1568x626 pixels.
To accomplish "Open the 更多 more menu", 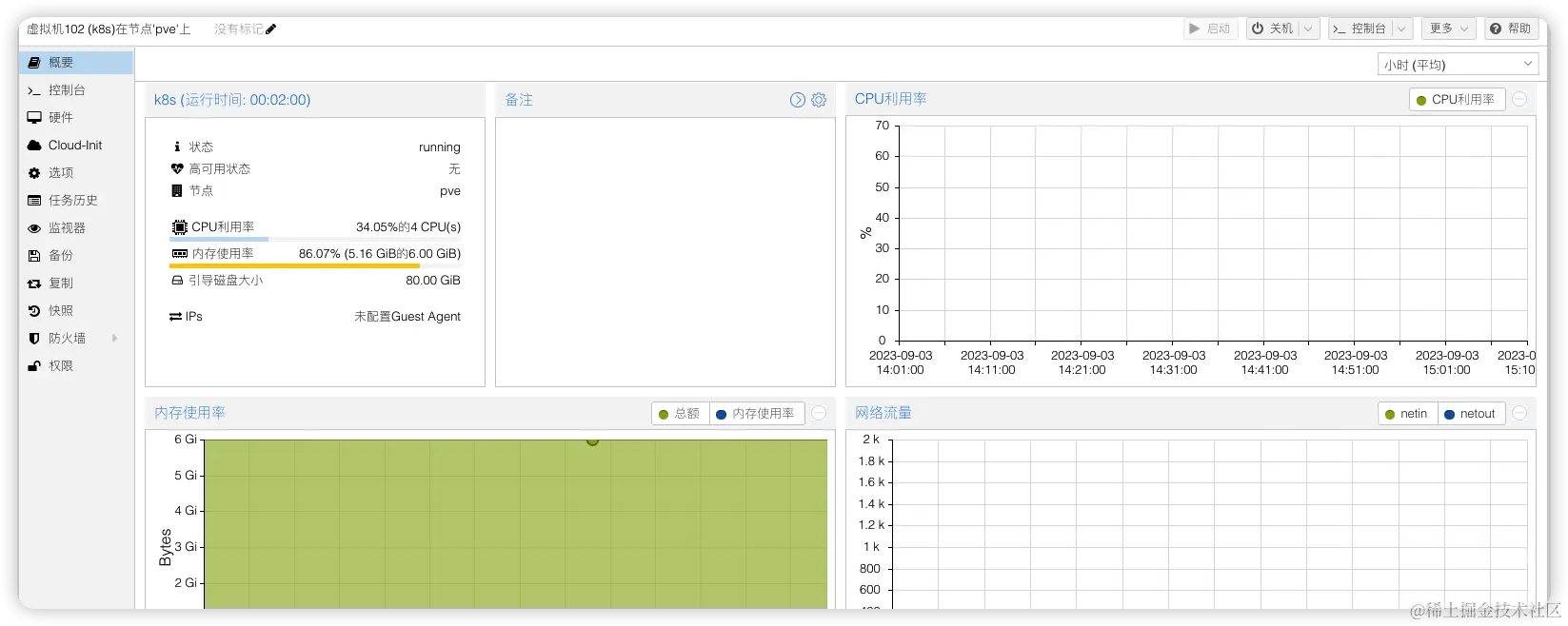I will [x=1450, y=29].
